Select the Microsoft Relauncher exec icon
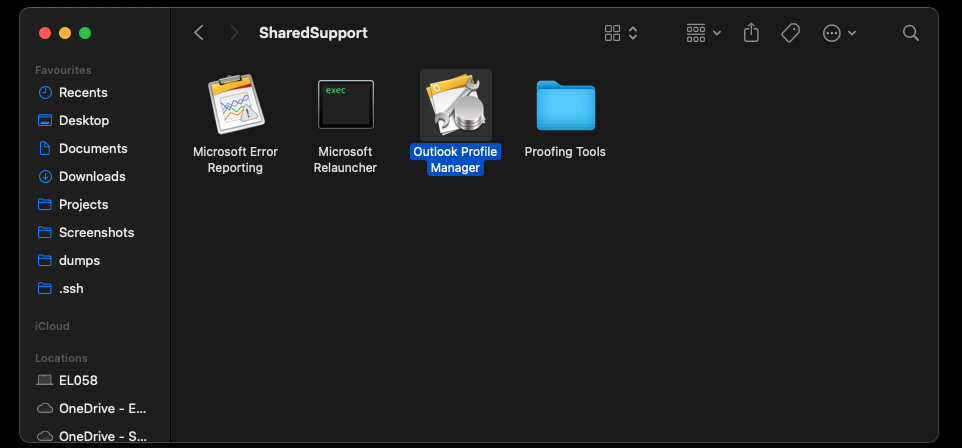 click(x=345, y=105)
